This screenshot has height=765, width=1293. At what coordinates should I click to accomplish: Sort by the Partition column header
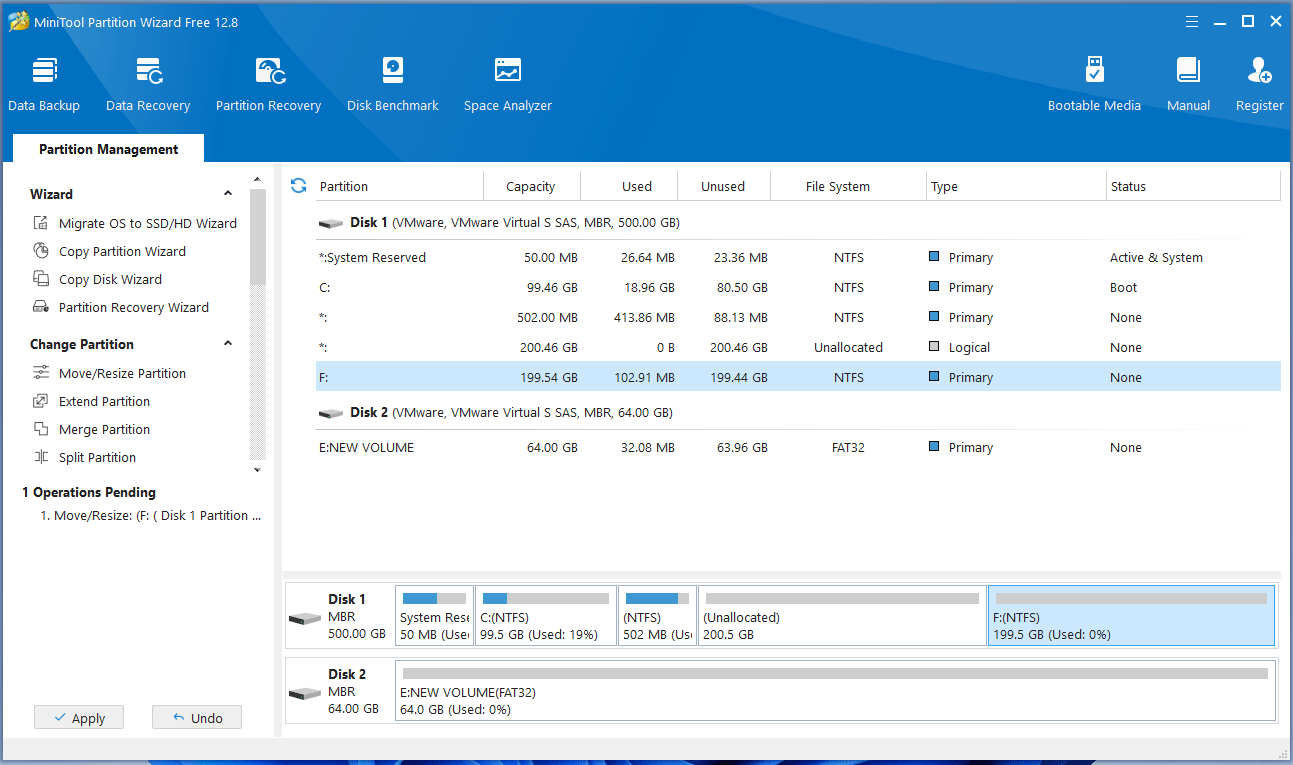pyautogui.click(x=400, y=186)
